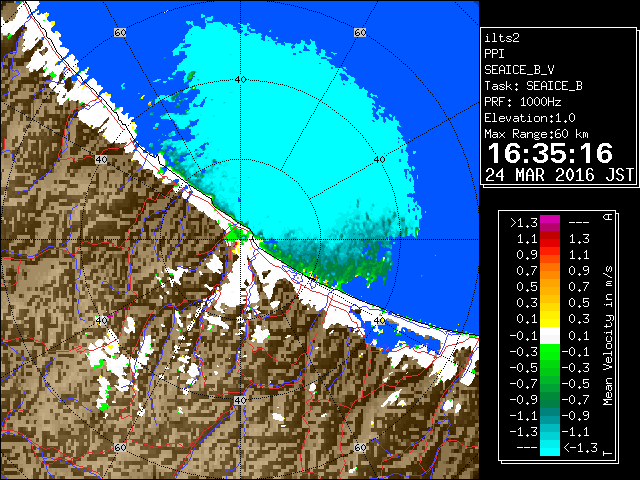
Task: Click the magenta swatch at the legend top
Action: [550, 223]
